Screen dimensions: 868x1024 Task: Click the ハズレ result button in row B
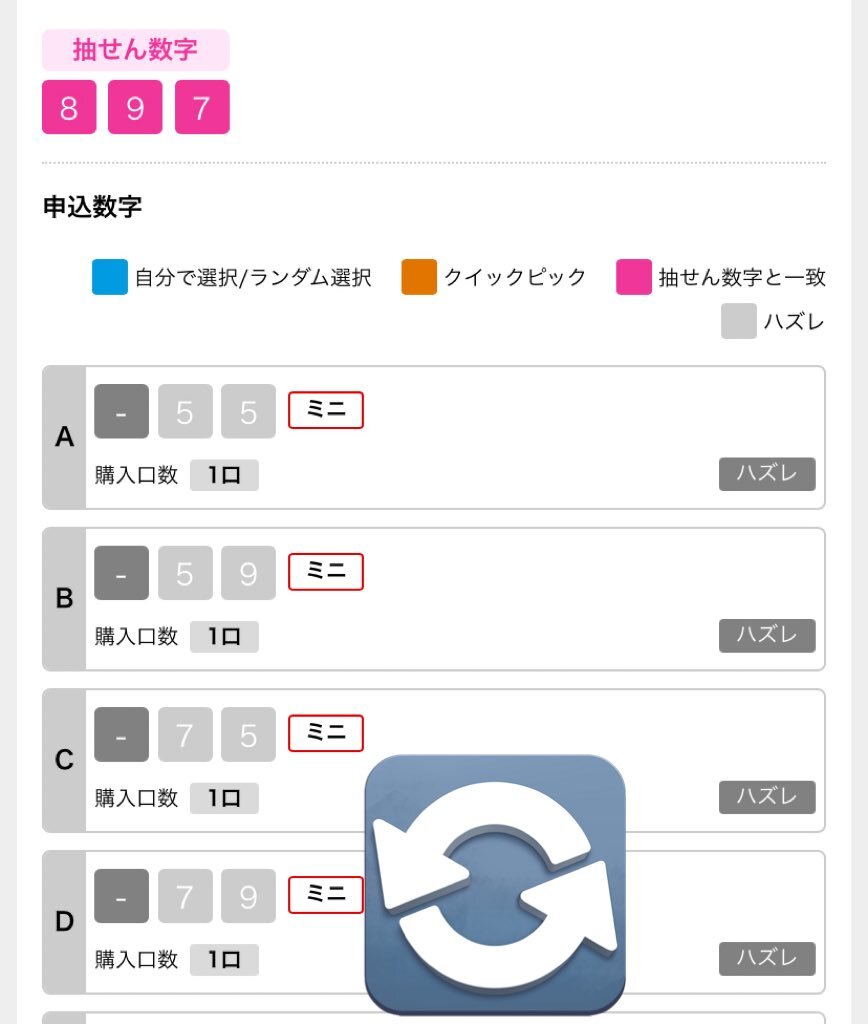pyautogui.click(x=767, y=636)
